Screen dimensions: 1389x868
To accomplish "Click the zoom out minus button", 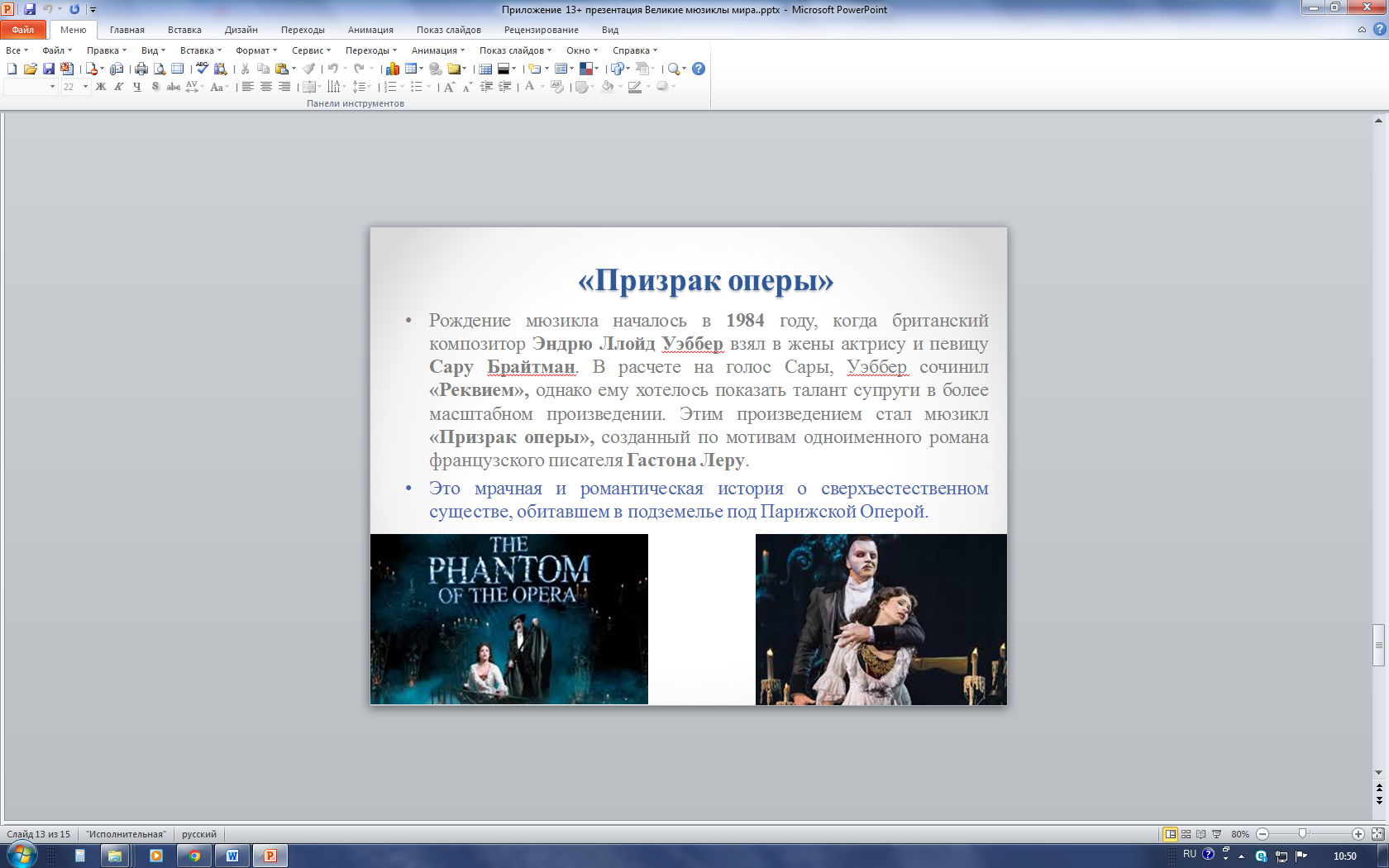I will [x=1263, y=834].
